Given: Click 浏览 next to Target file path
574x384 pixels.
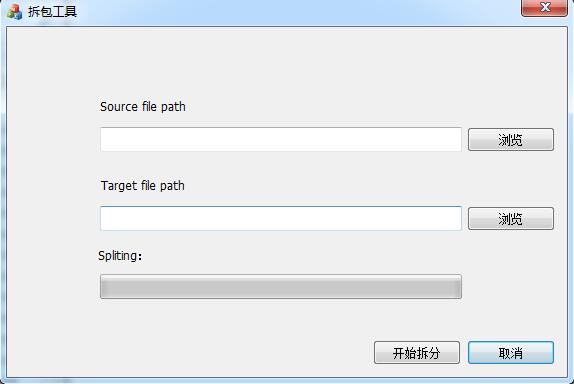Looking at the screenshot, I should [511, 219].
